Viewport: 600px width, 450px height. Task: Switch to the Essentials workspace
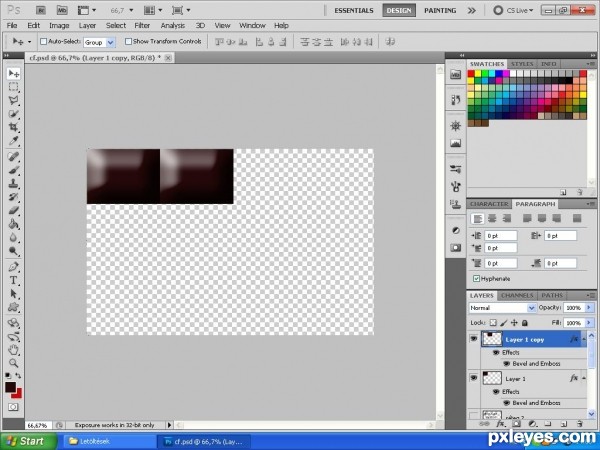pyautogui.click(x=354, y=10)
